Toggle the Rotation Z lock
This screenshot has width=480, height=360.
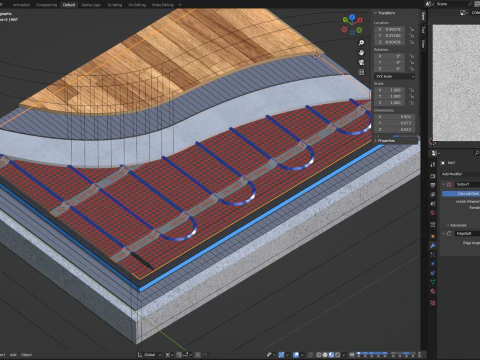[411, 69]
